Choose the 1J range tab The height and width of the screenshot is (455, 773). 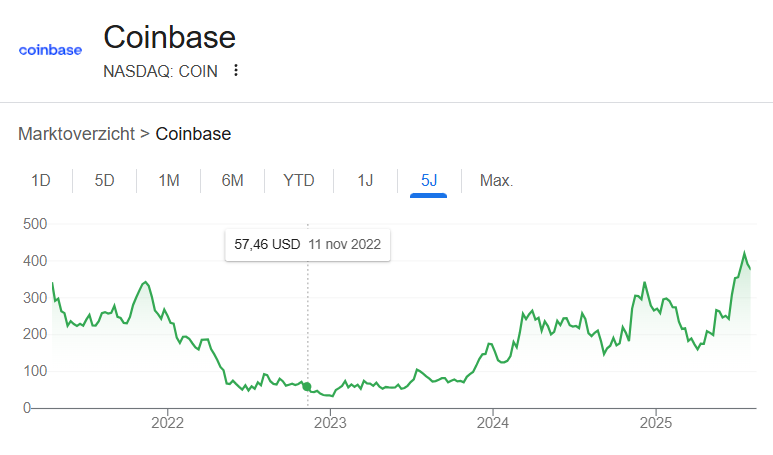click(x=365, y=181)
